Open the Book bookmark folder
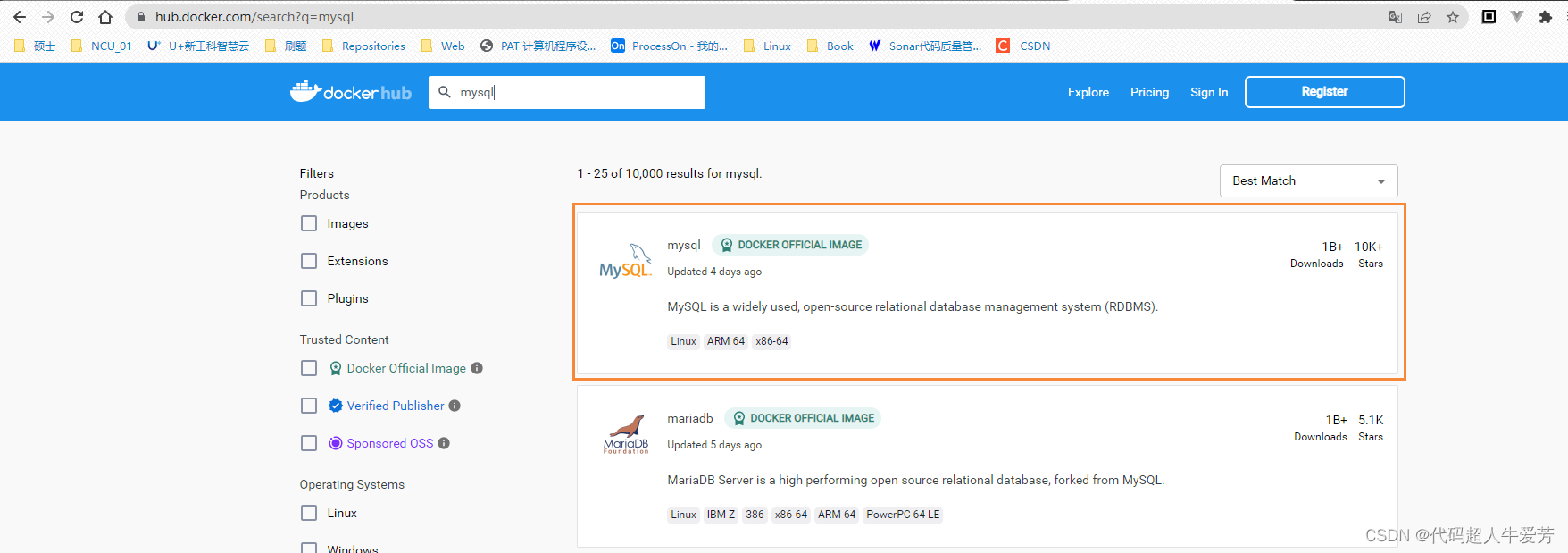The image size is (1568, 553). point(830,46)
